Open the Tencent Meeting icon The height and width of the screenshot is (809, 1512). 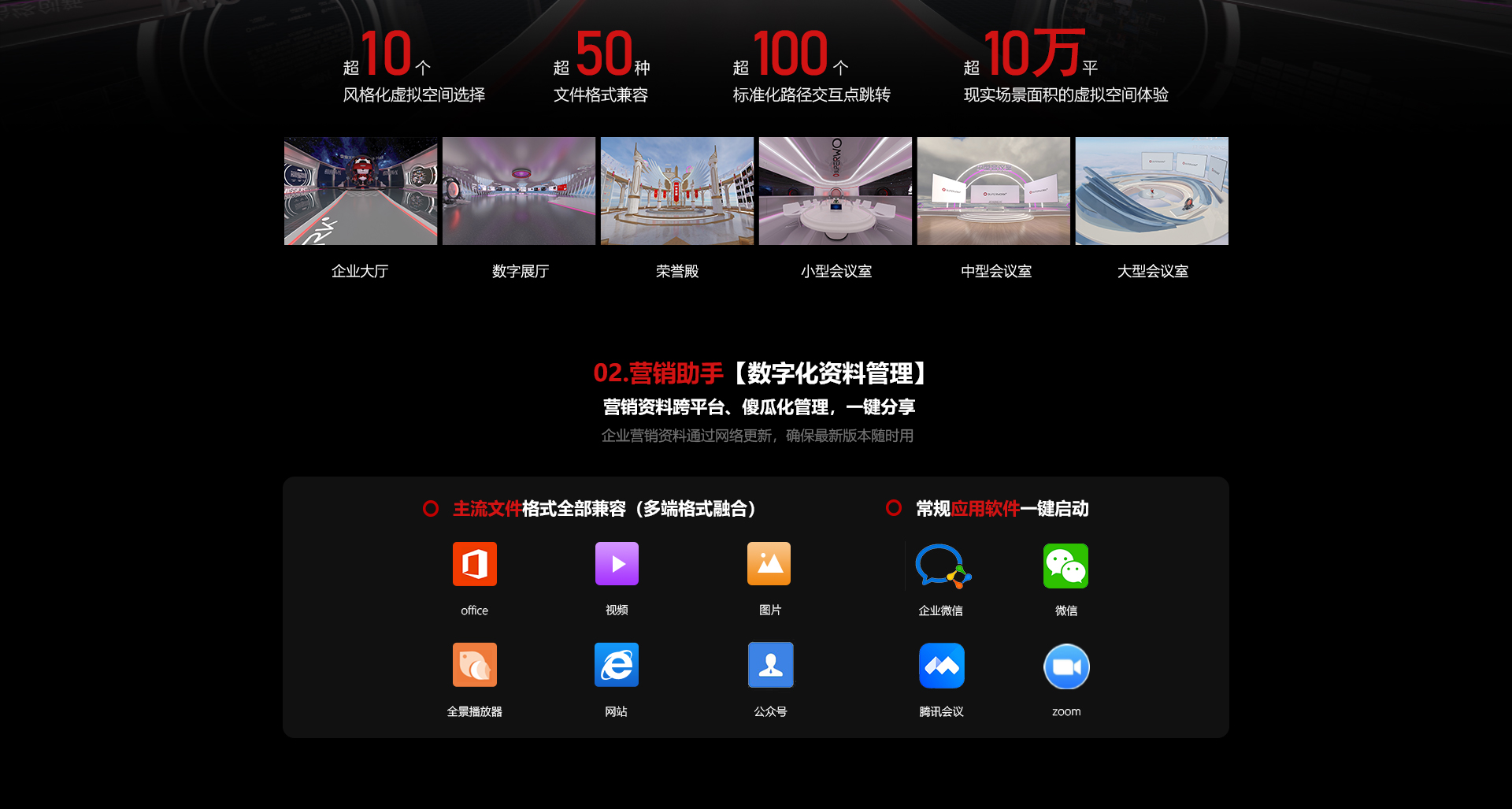[942, 666]
